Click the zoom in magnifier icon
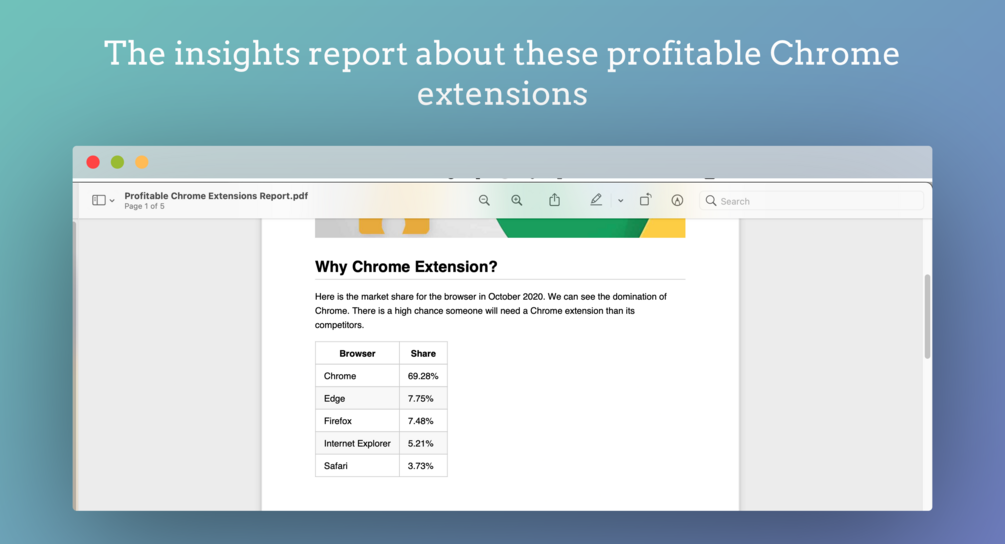1005x544 pixels. 517,201
